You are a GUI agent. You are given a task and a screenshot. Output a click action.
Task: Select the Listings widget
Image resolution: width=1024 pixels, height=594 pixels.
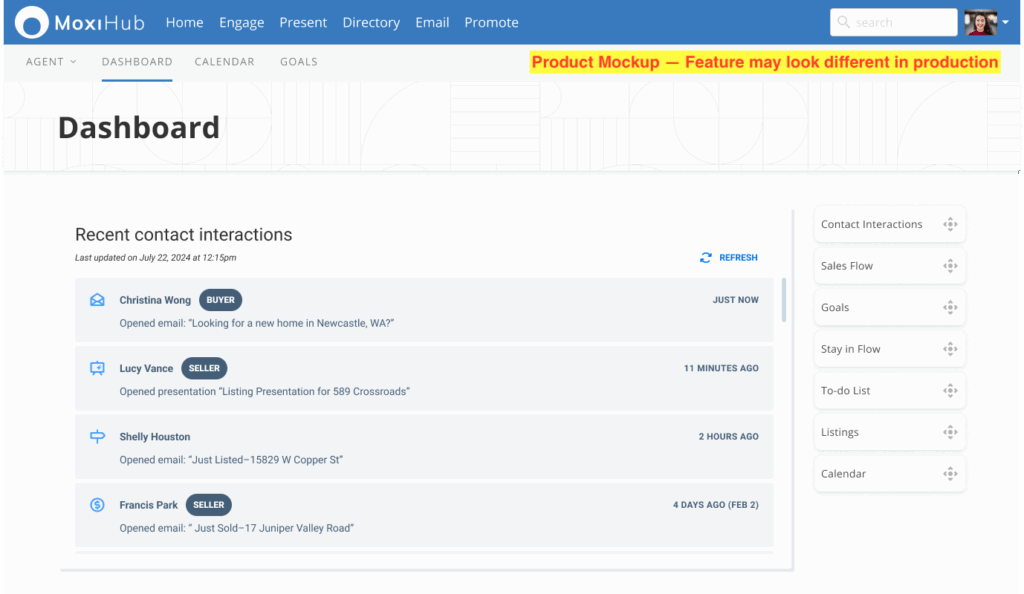click(889, 432)
